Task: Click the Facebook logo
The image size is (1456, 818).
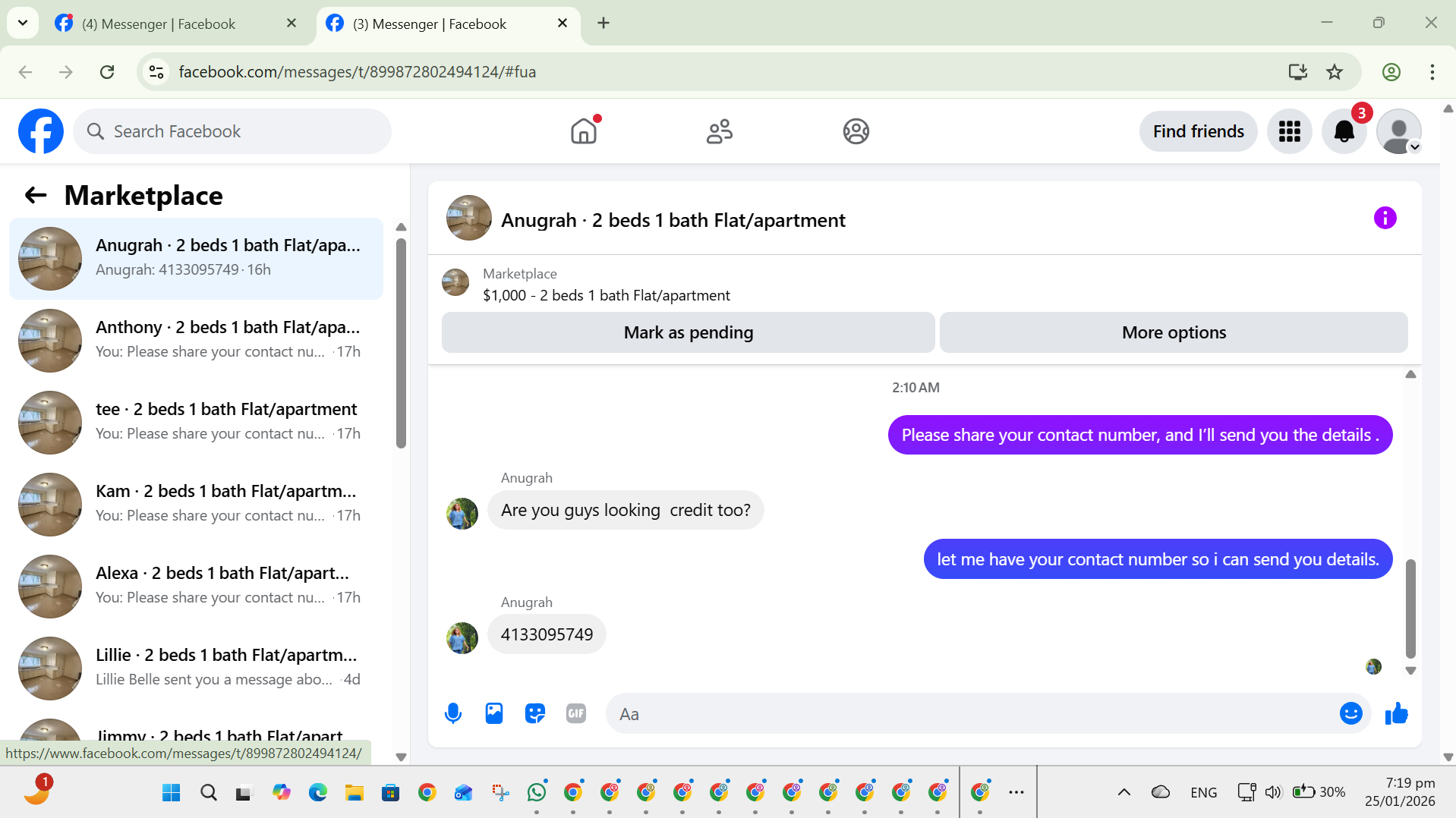Action: click(41, 131)
